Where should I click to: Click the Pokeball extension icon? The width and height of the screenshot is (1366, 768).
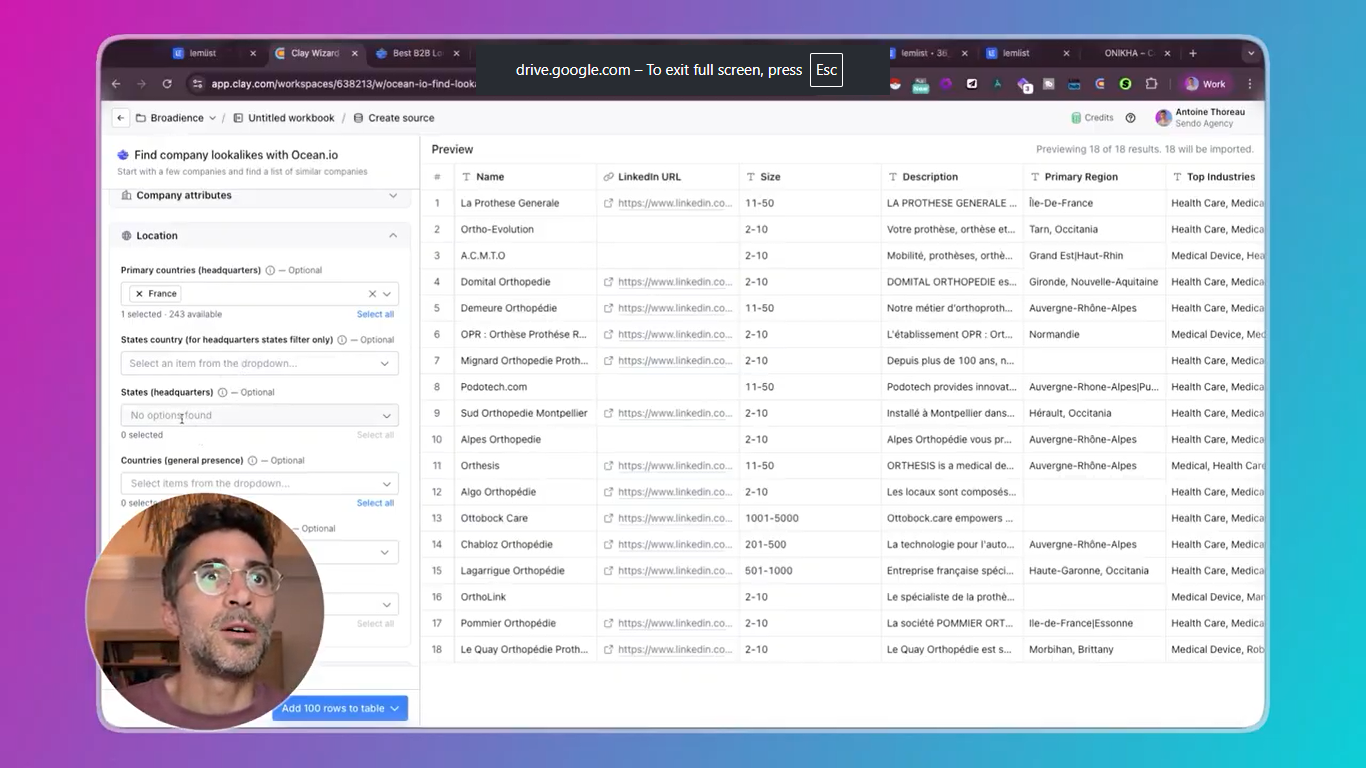pos(896,84)
